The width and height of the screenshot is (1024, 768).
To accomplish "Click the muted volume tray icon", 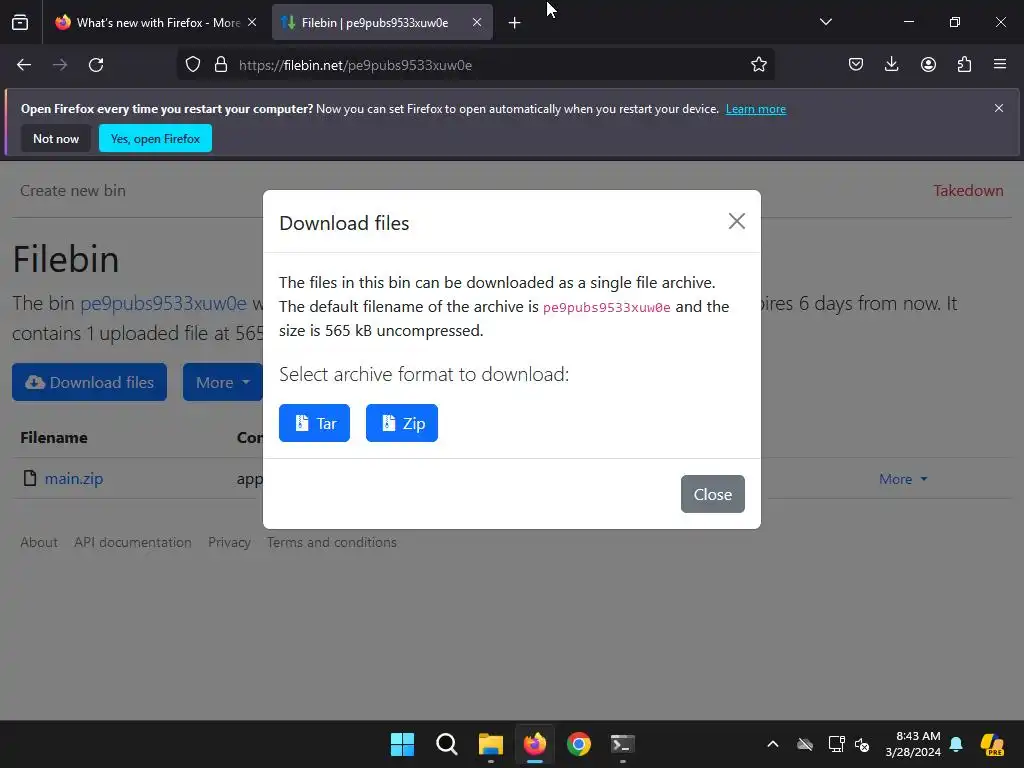I will coord(862,744).
